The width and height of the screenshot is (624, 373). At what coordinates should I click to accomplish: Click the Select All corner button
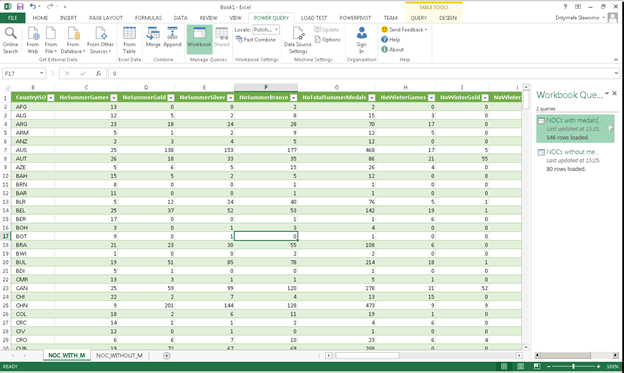6,87
